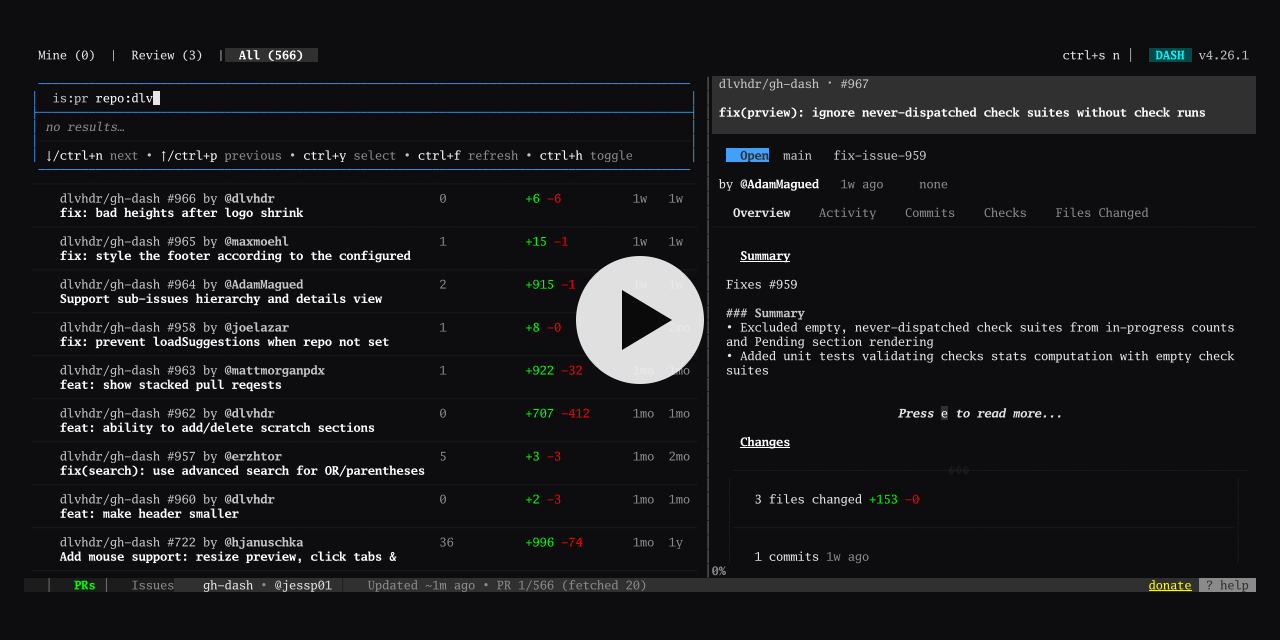Click the 'no results…' suggestion row
Screen dimensions: 1280x640
click(85, 127)
